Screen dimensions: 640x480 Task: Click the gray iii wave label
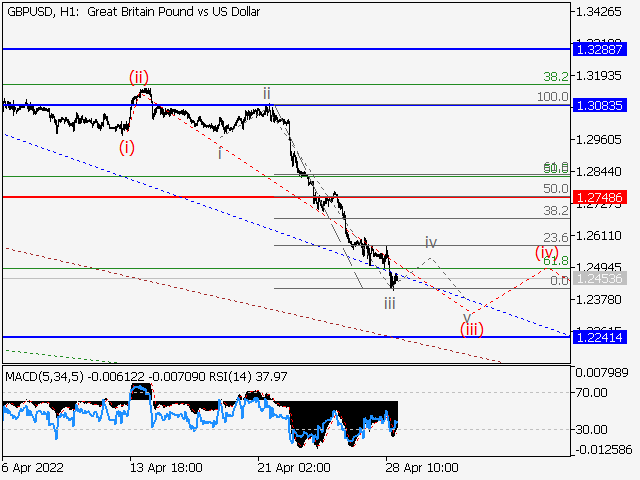[390, 303]
